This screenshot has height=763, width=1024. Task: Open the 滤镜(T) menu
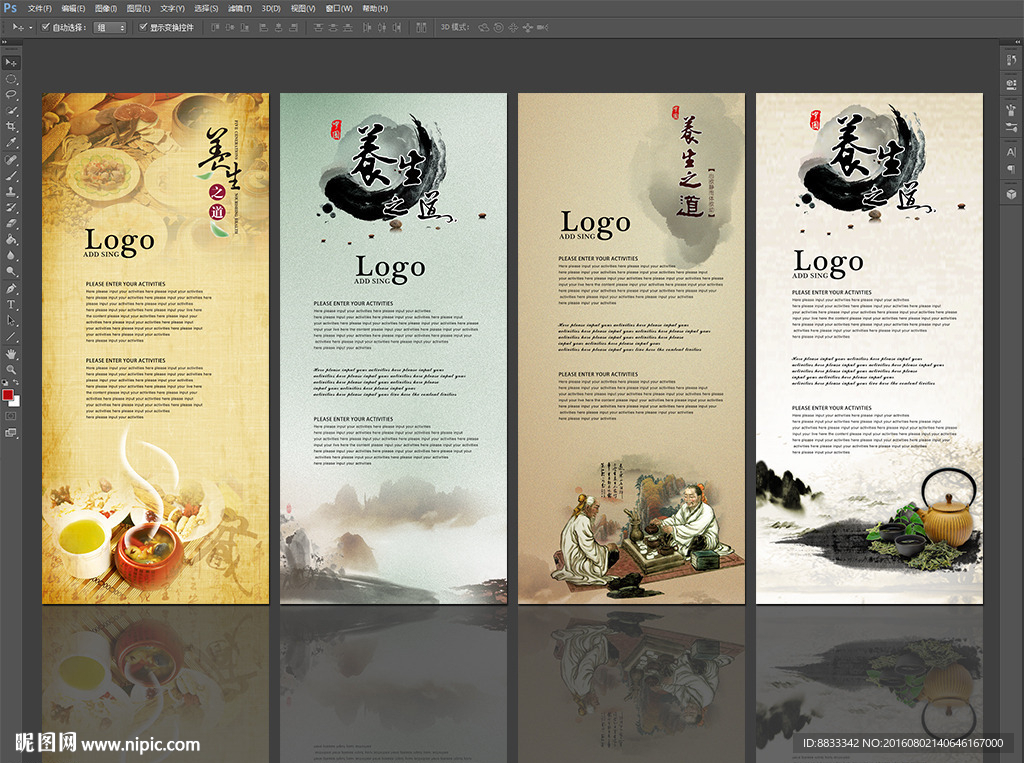(239, 8)
